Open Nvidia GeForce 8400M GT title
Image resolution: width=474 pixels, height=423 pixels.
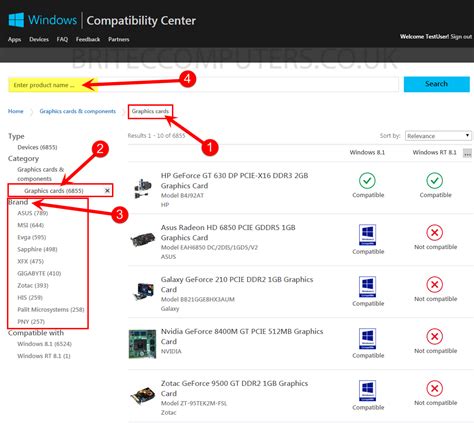tap(242, 336)
